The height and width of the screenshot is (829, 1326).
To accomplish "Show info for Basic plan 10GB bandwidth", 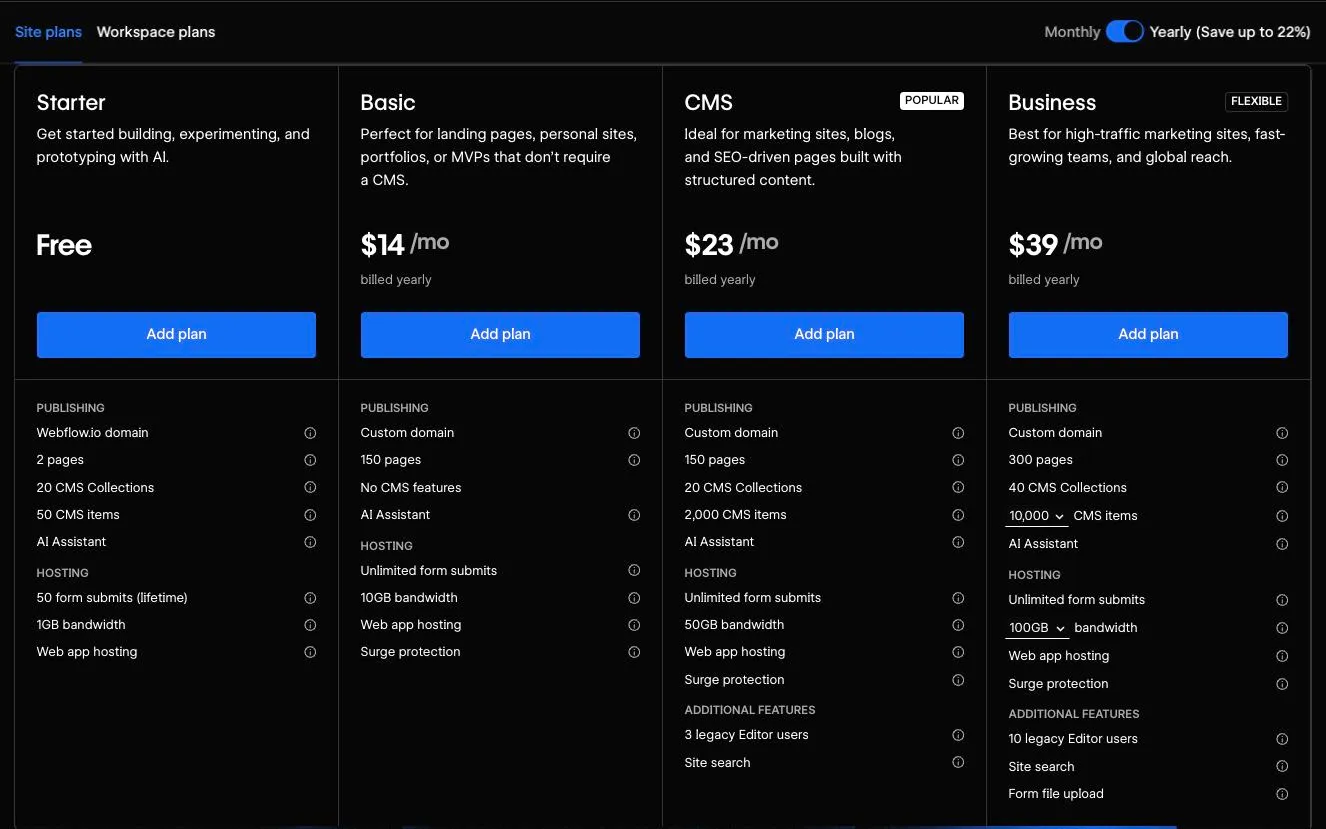I will [x=634, y=598].
